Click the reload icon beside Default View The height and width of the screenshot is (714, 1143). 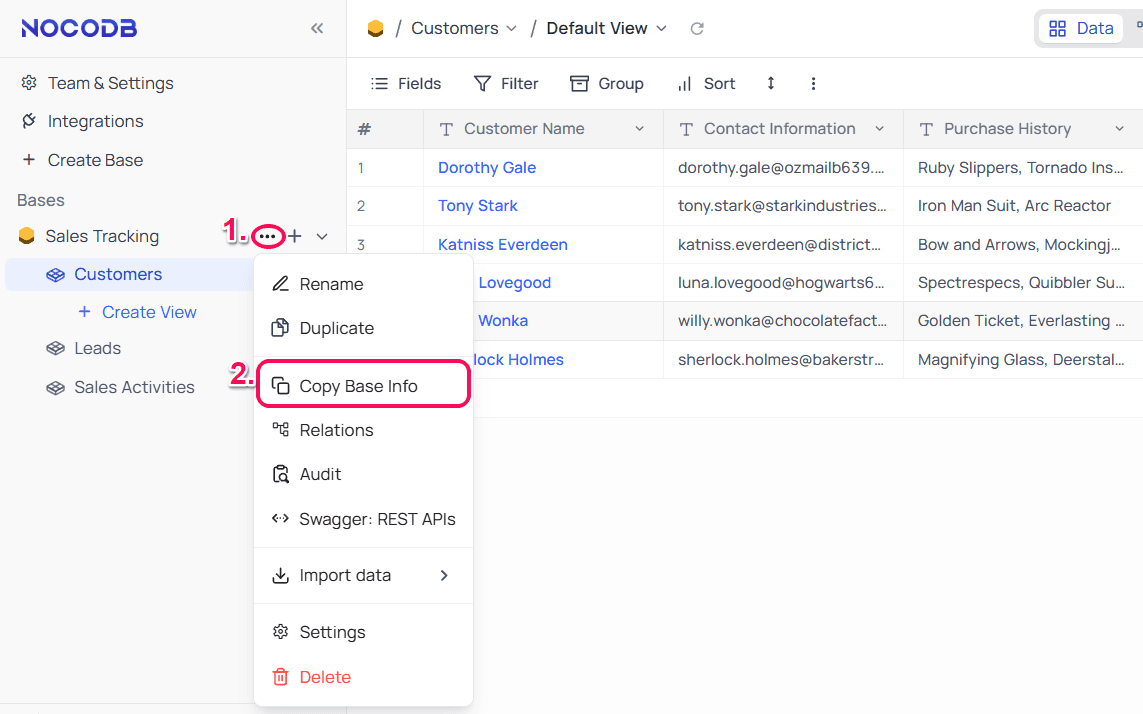(x=698, y=28)
